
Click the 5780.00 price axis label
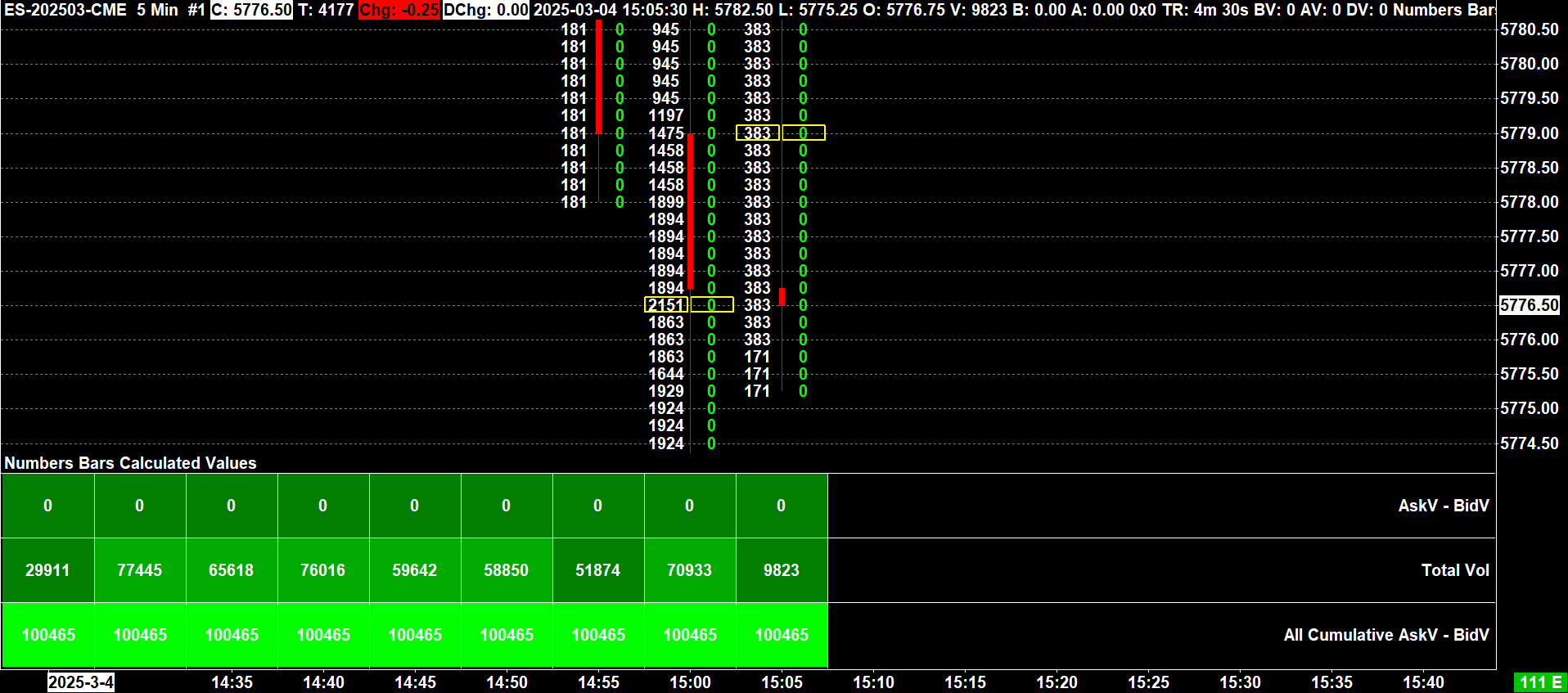(x=1529, y=64)
